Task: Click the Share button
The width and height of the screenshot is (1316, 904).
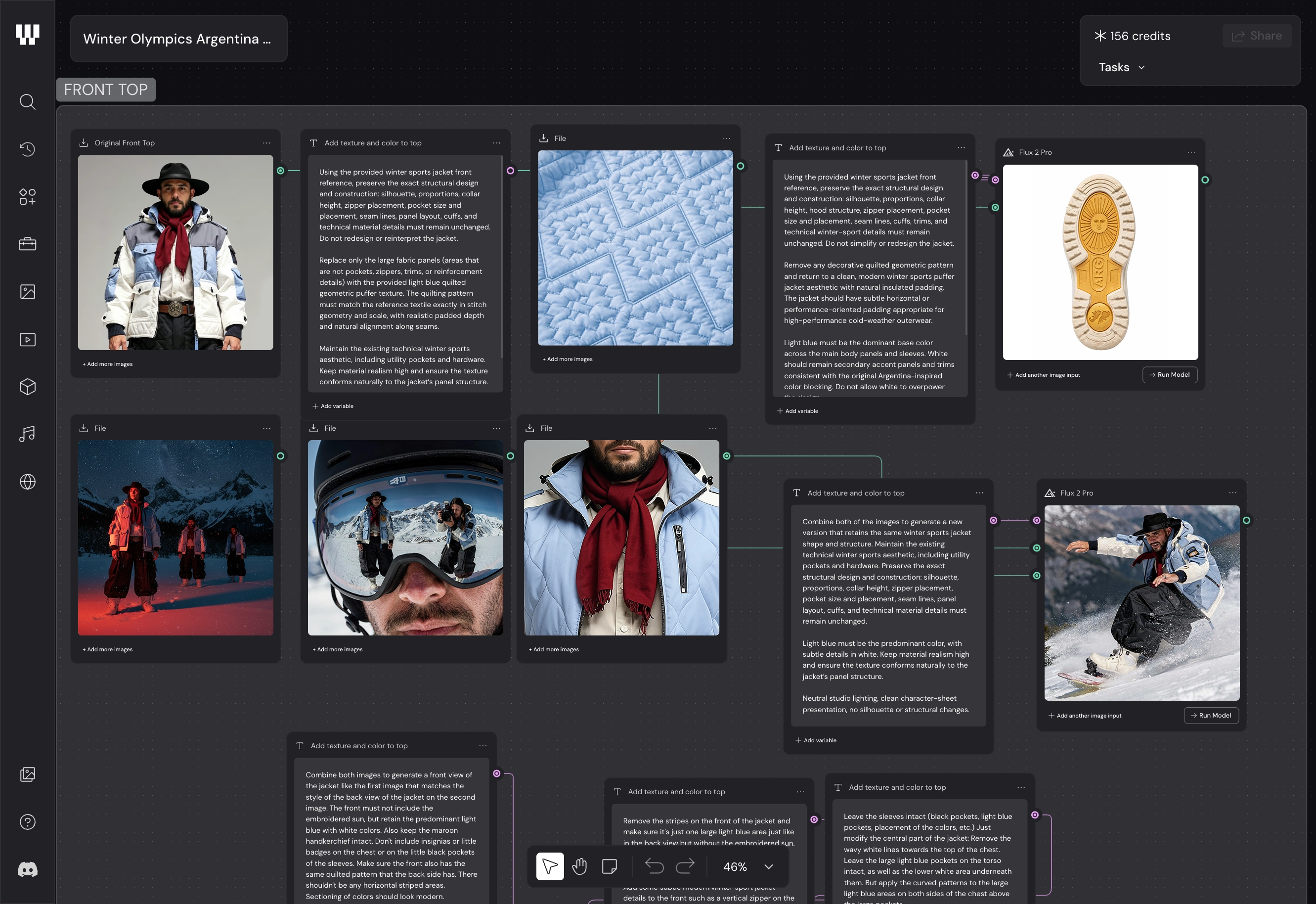Action: point(1257,36)
